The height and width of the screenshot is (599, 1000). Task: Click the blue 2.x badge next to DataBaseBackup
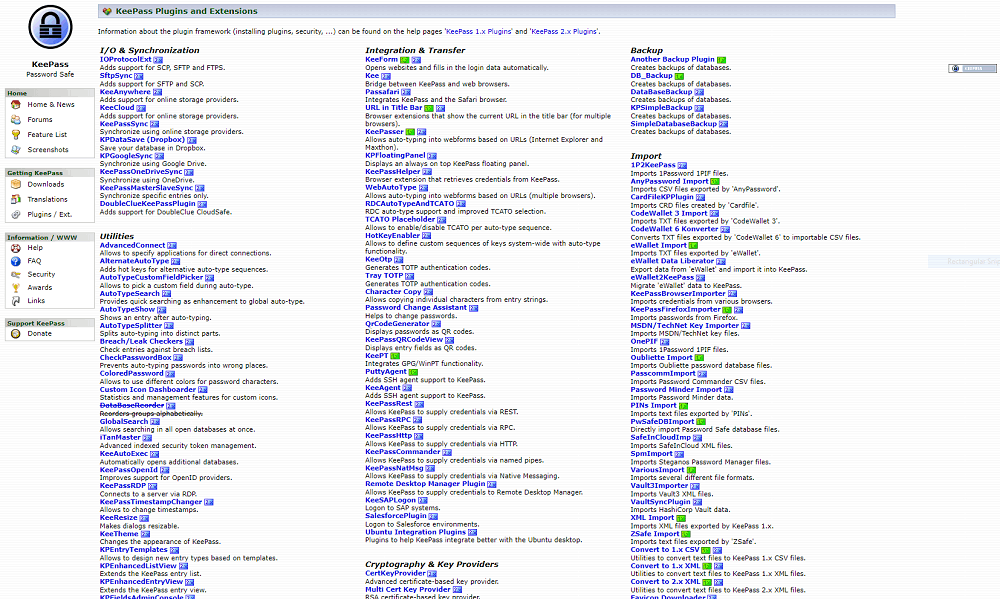699,92
